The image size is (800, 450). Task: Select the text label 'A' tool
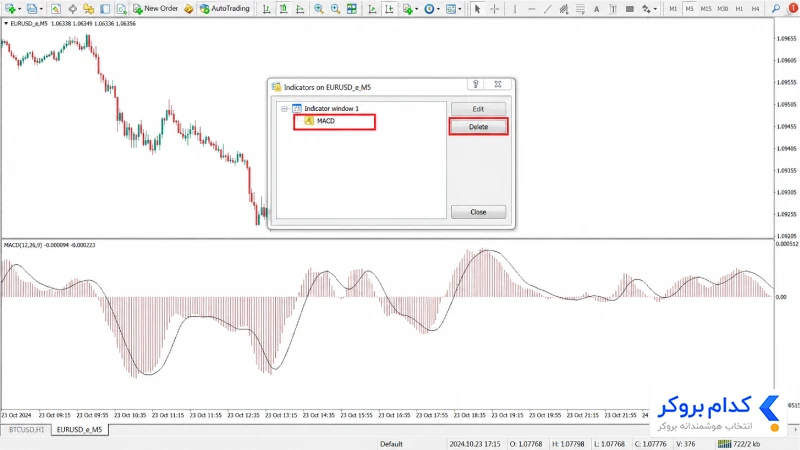[x=596, y=9]
